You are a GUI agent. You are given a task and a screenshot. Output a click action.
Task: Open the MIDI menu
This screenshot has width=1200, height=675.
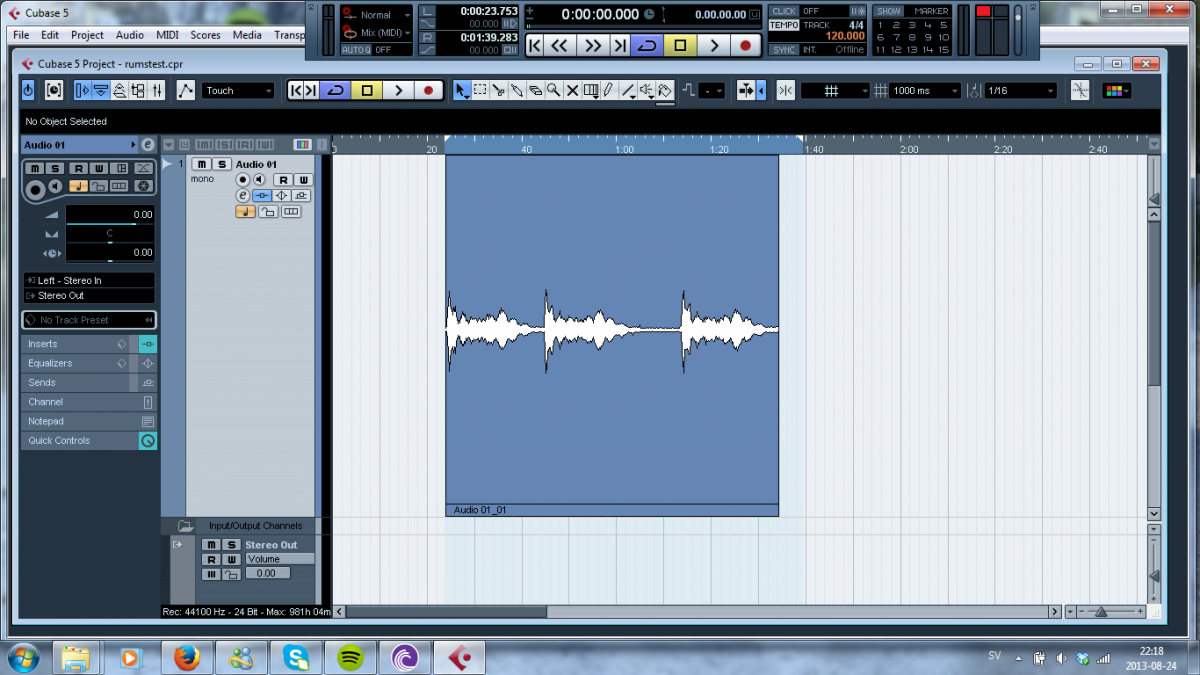click(168, 35)
